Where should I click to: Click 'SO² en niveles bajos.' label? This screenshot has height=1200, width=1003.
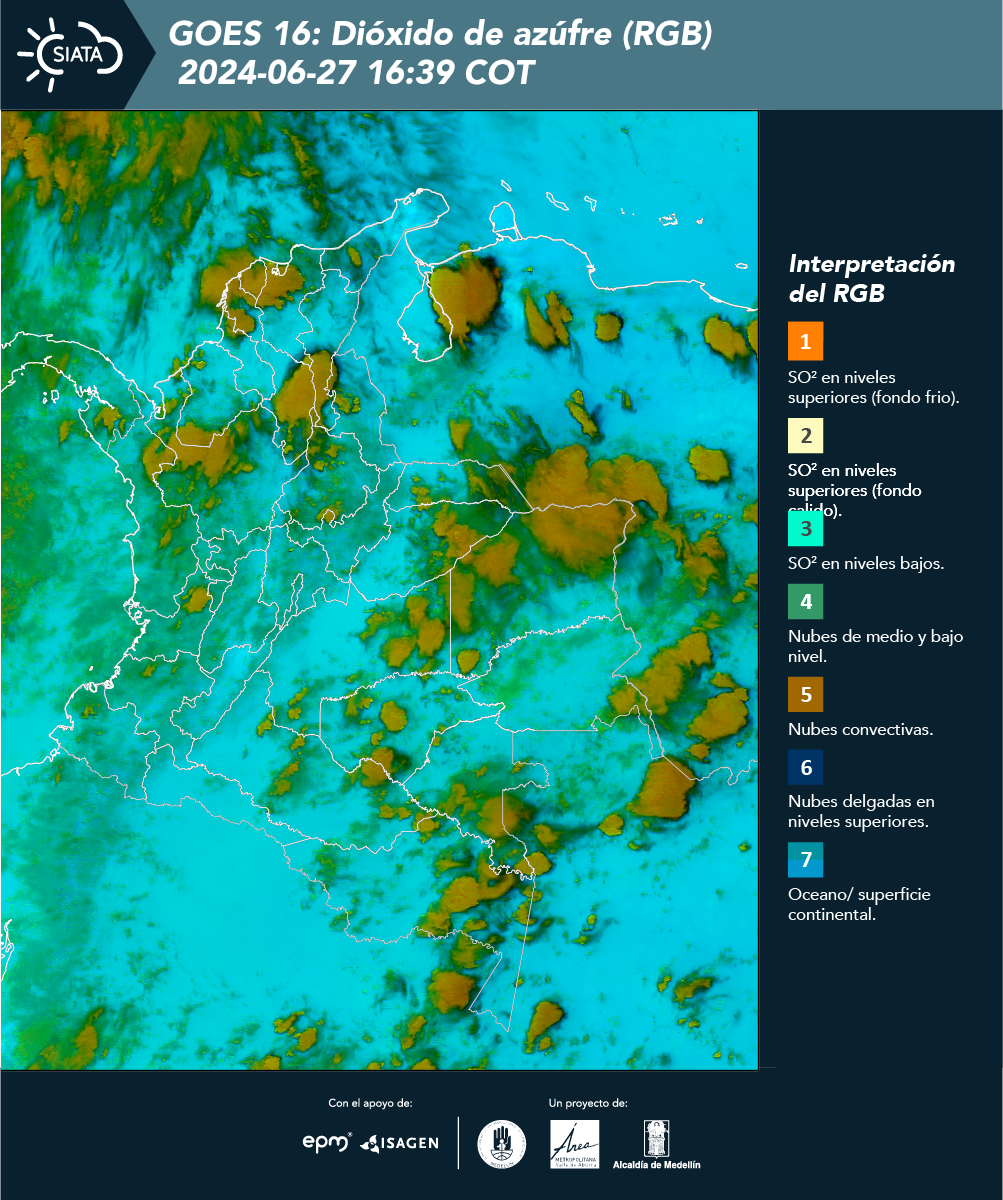point(866,563)
